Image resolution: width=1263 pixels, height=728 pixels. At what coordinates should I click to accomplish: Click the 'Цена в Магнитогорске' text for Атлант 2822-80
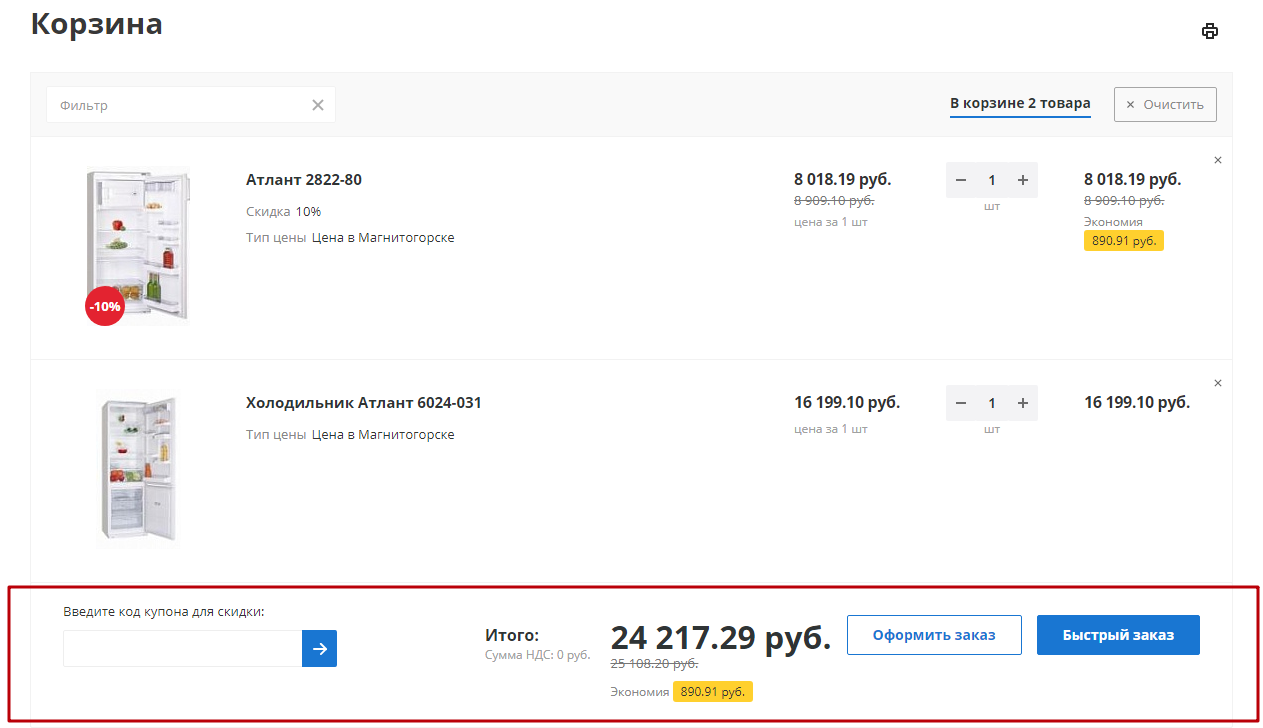[x=383, y=238]
